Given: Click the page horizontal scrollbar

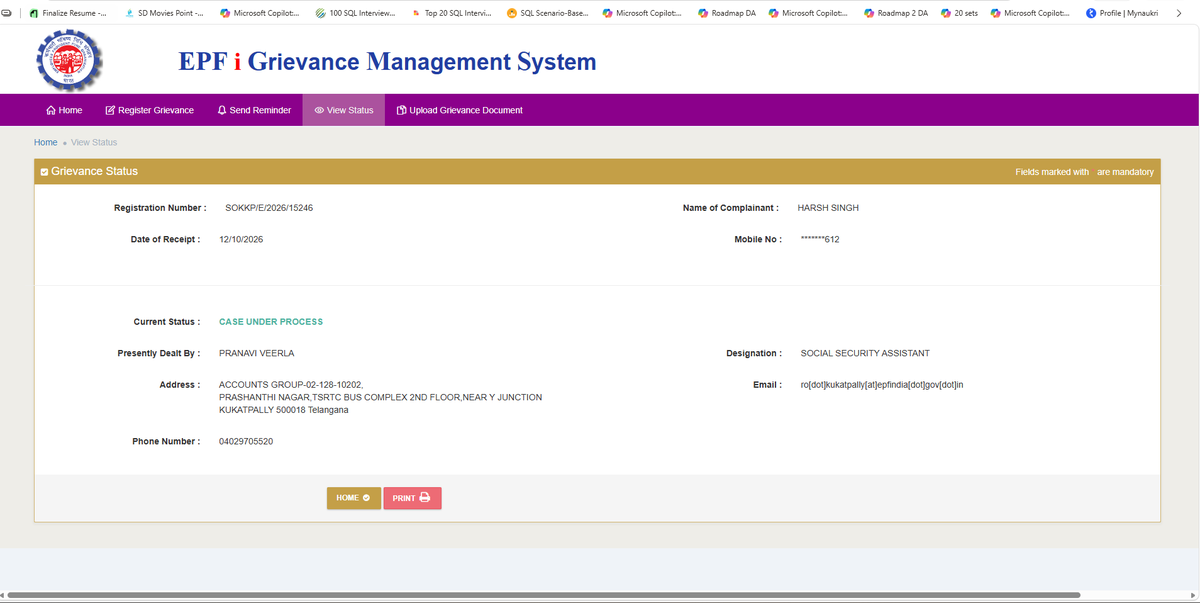Looking at the screenshot, I should (x=544, y=595).
